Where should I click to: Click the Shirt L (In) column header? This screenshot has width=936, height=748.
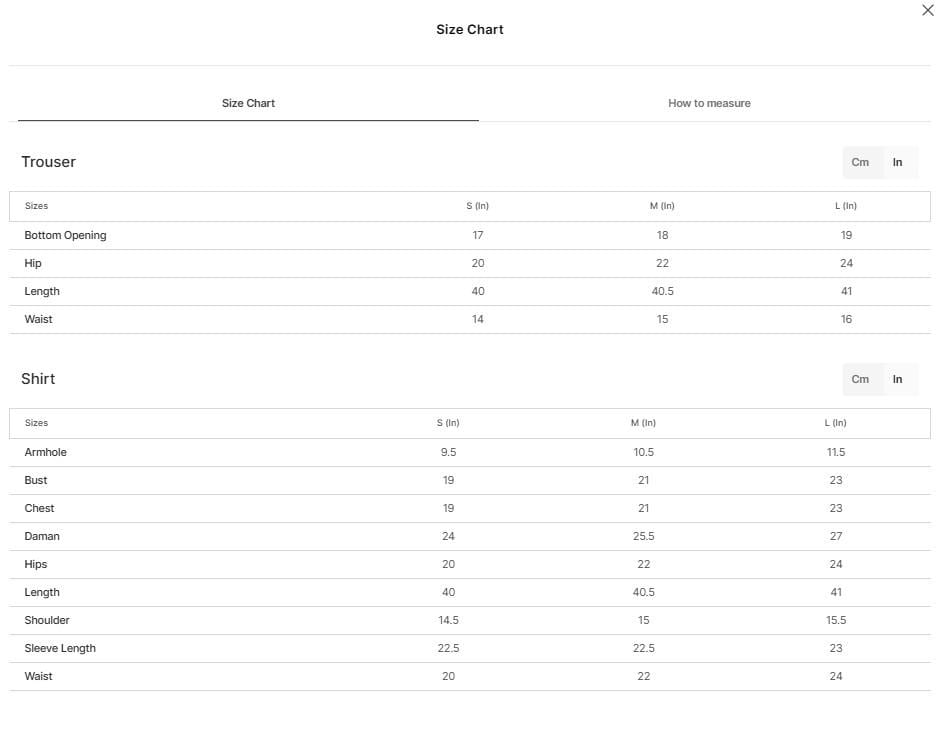[x=836, y=423]
